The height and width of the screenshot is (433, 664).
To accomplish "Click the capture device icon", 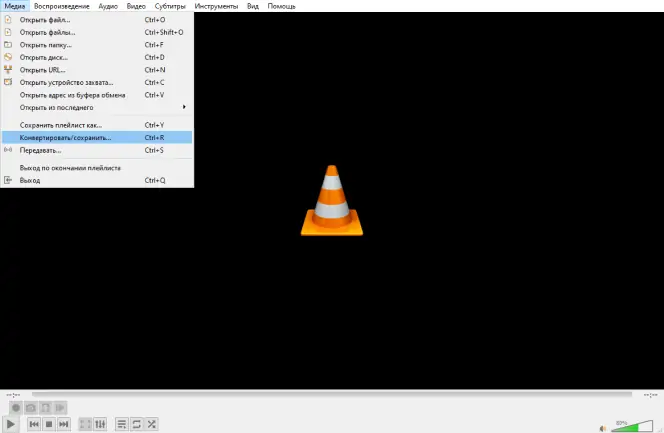I will click(x=8, y=82).
